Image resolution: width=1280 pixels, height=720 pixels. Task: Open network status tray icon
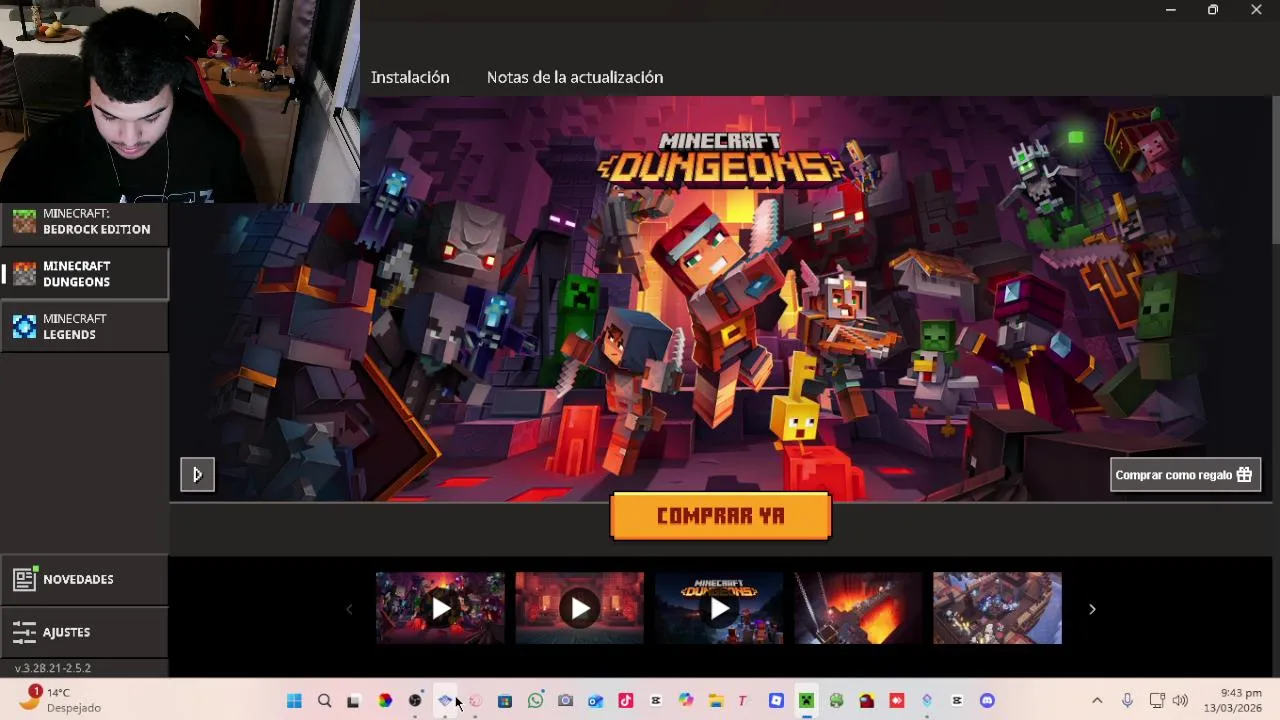coord(1157,701)
